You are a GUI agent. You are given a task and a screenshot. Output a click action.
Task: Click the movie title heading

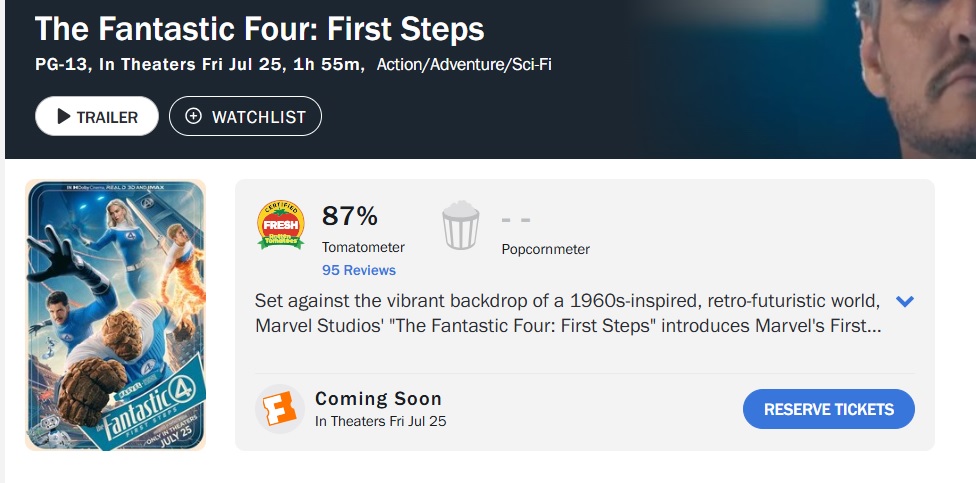pyautogui.click(x=259, y=28)
